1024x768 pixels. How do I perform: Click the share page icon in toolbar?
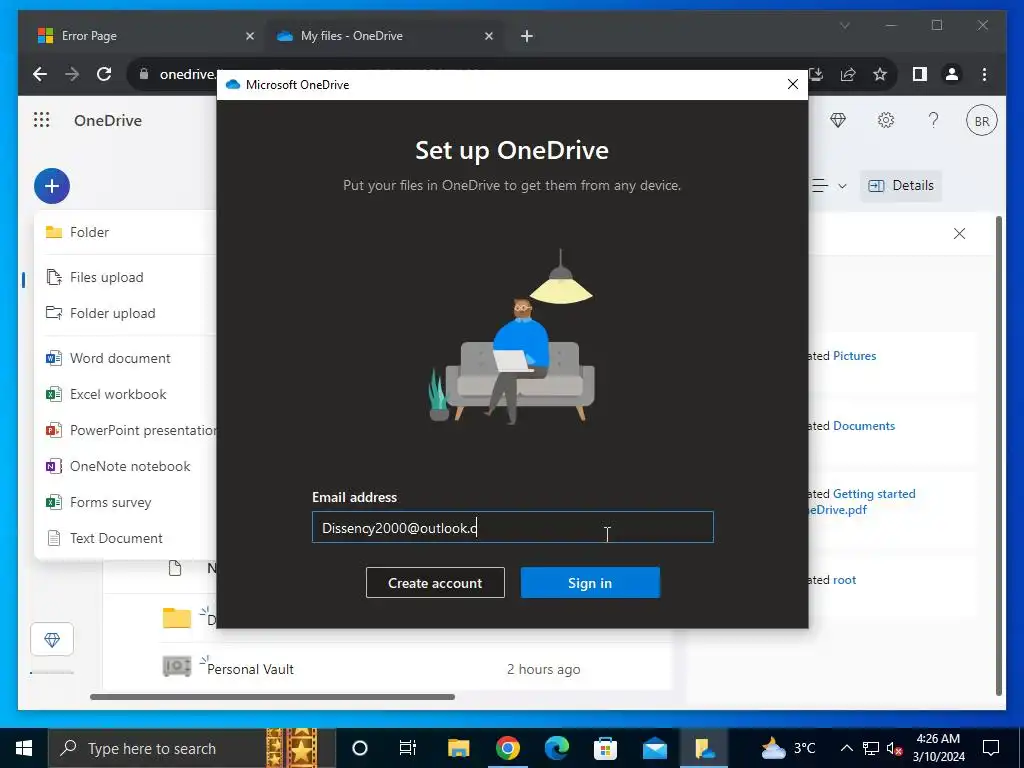coord(848,74)
